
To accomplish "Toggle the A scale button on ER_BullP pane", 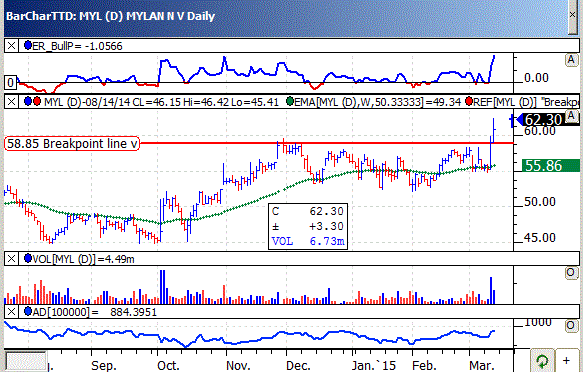I will tap(571, 60).
